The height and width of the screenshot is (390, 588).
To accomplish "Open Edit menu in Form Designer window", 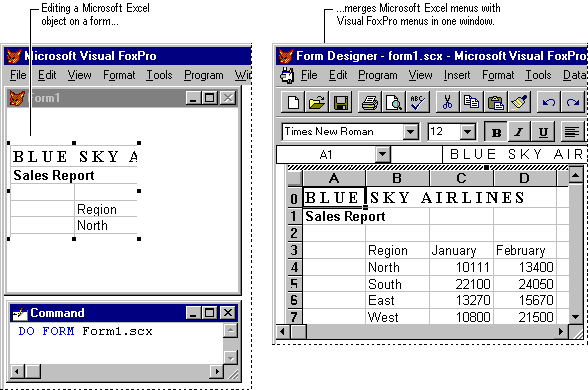I will pos(338,75).
